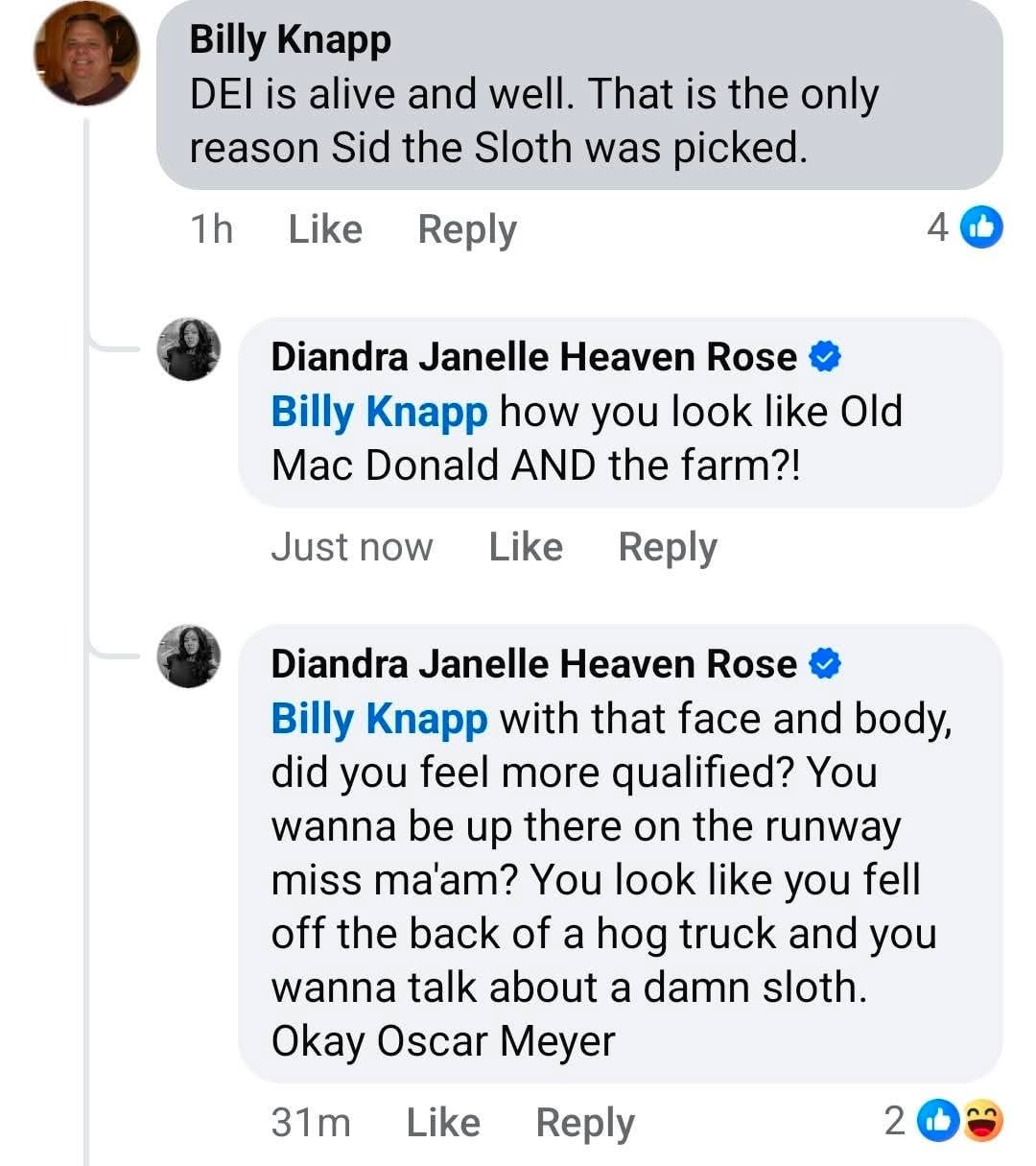
Task: Reply to the Oscar Meyer comment
Action: [585, 1122]
